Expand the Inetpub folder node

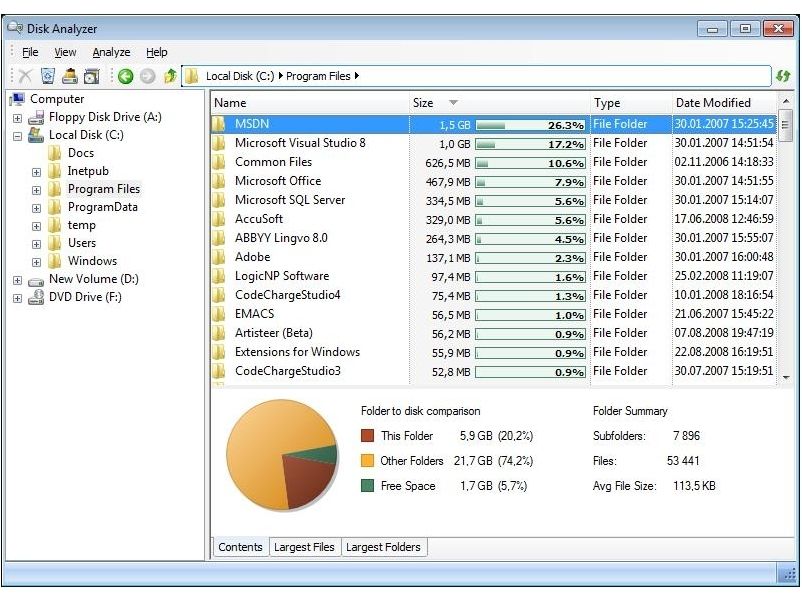36,172
